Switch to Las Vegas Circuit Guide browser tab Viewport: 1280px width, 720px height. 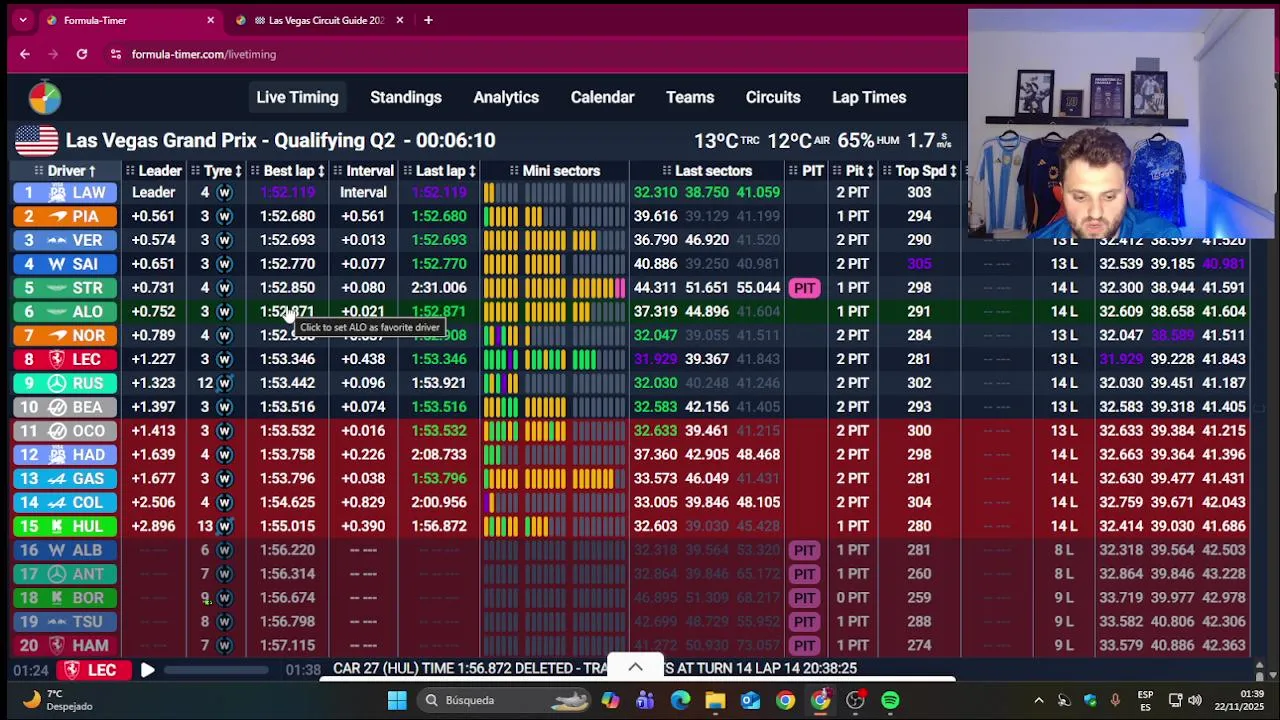[x=318, y=20]
